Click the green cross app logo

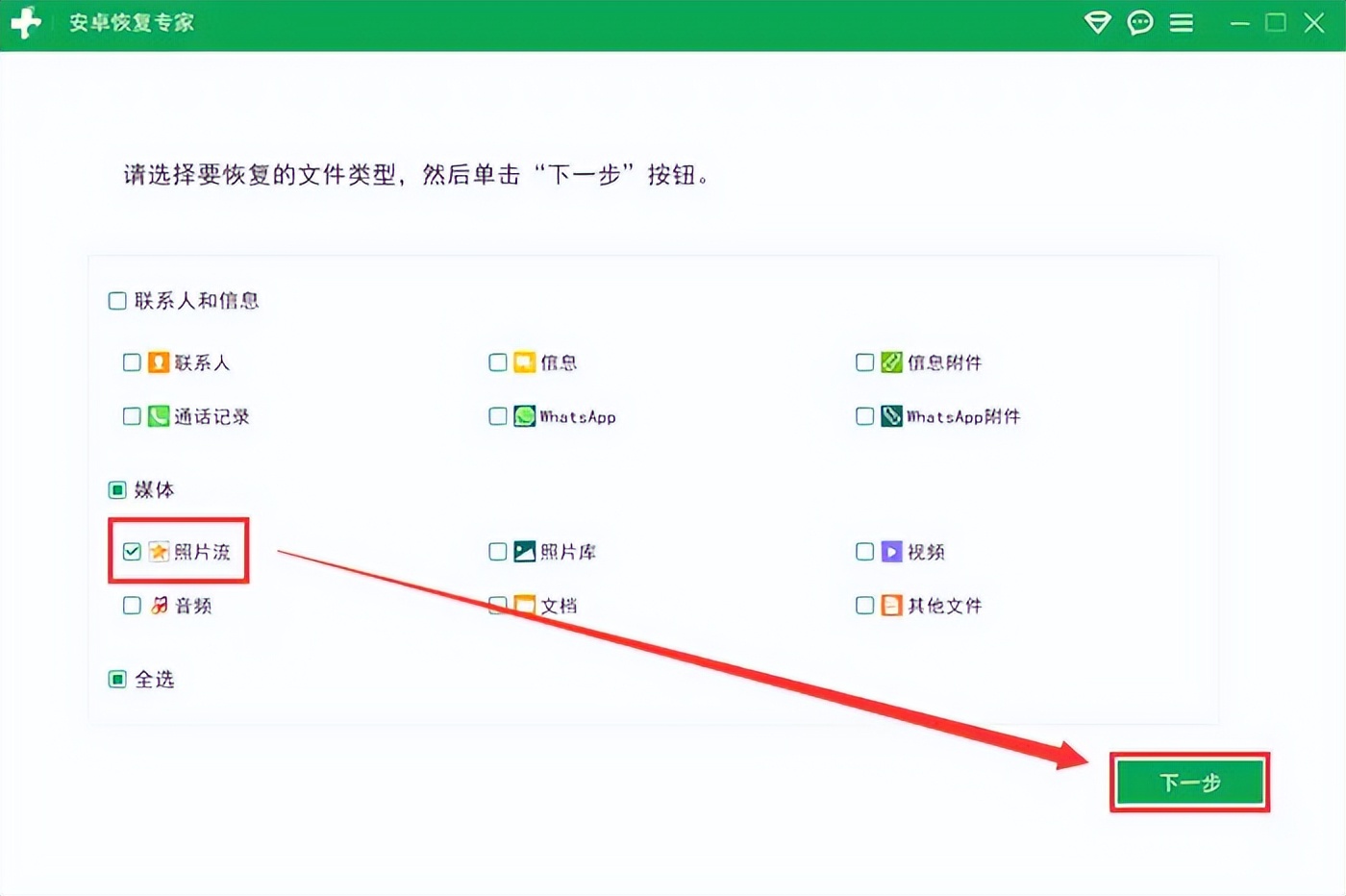pyautogui.click(x=27, y=21)
